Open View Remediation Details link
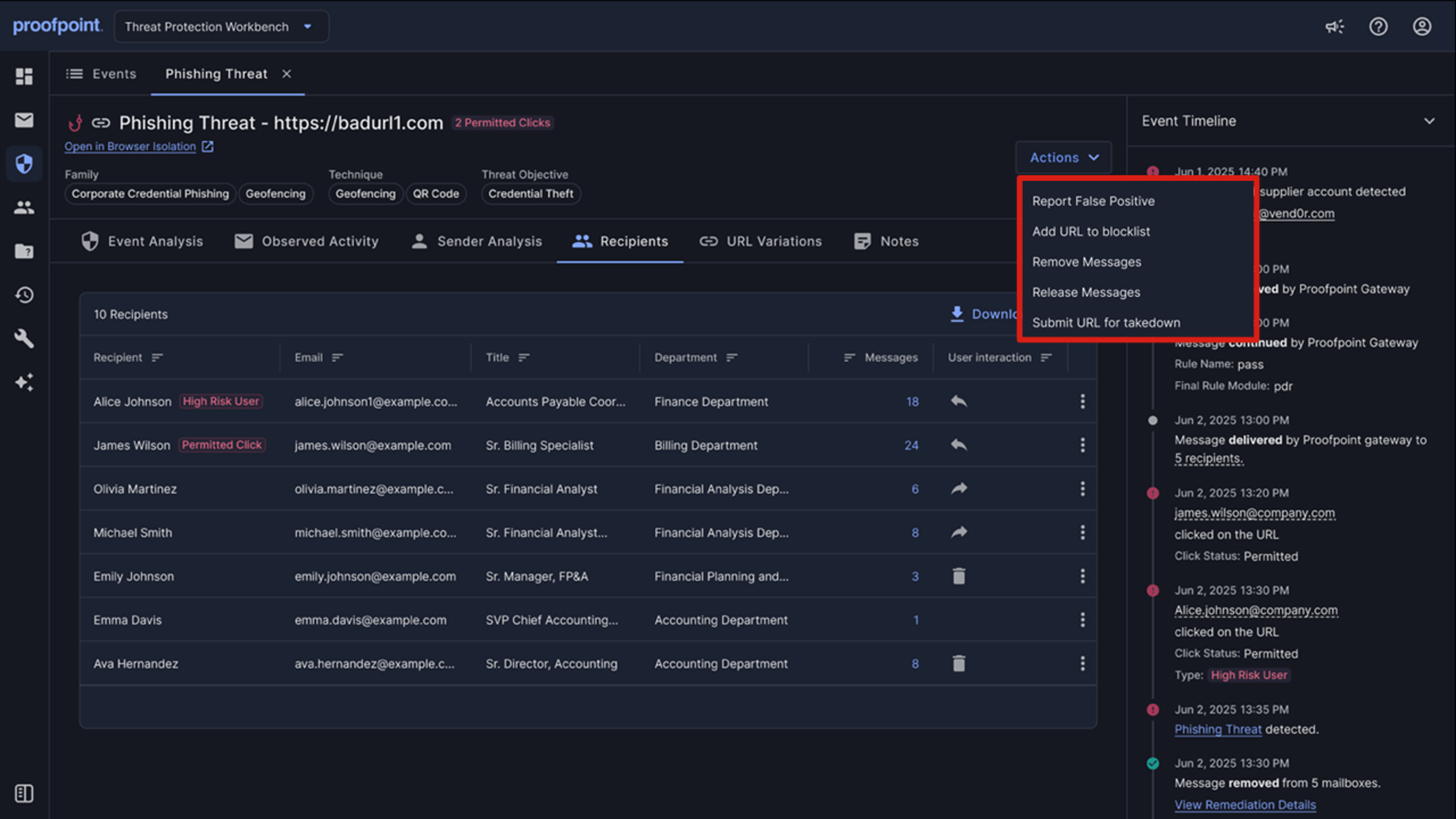 [1245, 805]
